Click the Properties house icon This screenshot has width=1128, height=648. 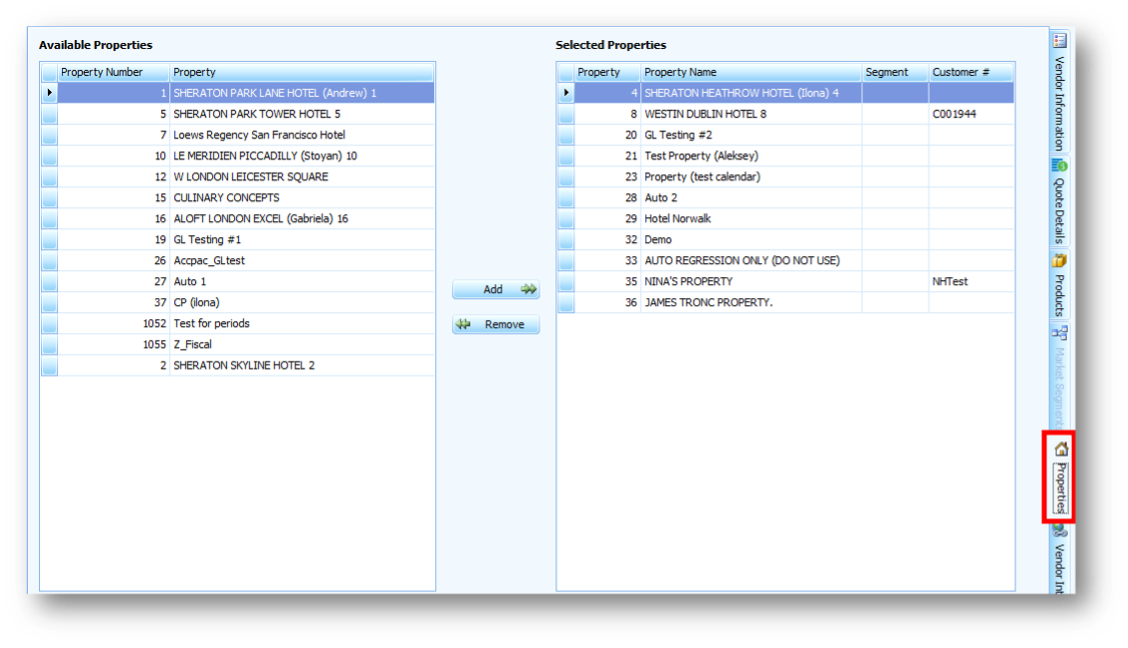[x=1061, y=449]
